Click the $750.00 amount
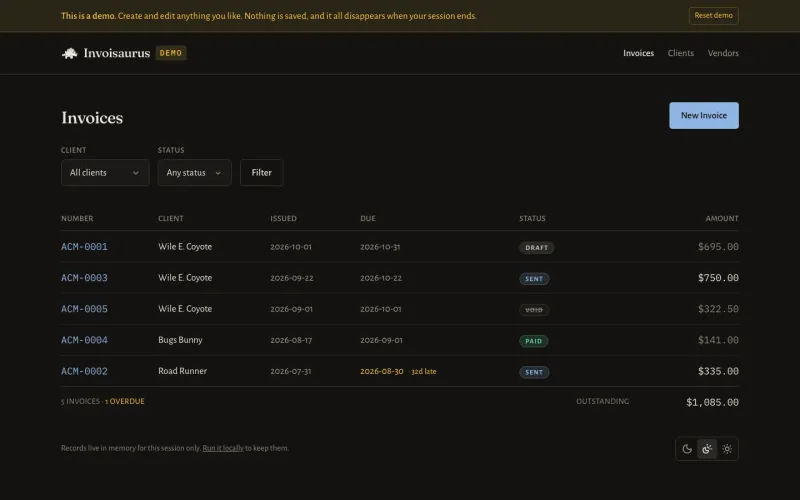This screenshot has height=500, width=800. 718,278
